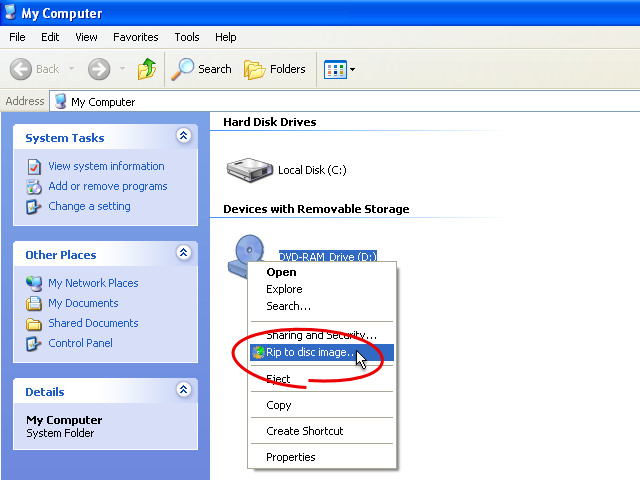Click Add or remove programs link
640x480 pixels.
pyautogui.click(x=108, y=186)
